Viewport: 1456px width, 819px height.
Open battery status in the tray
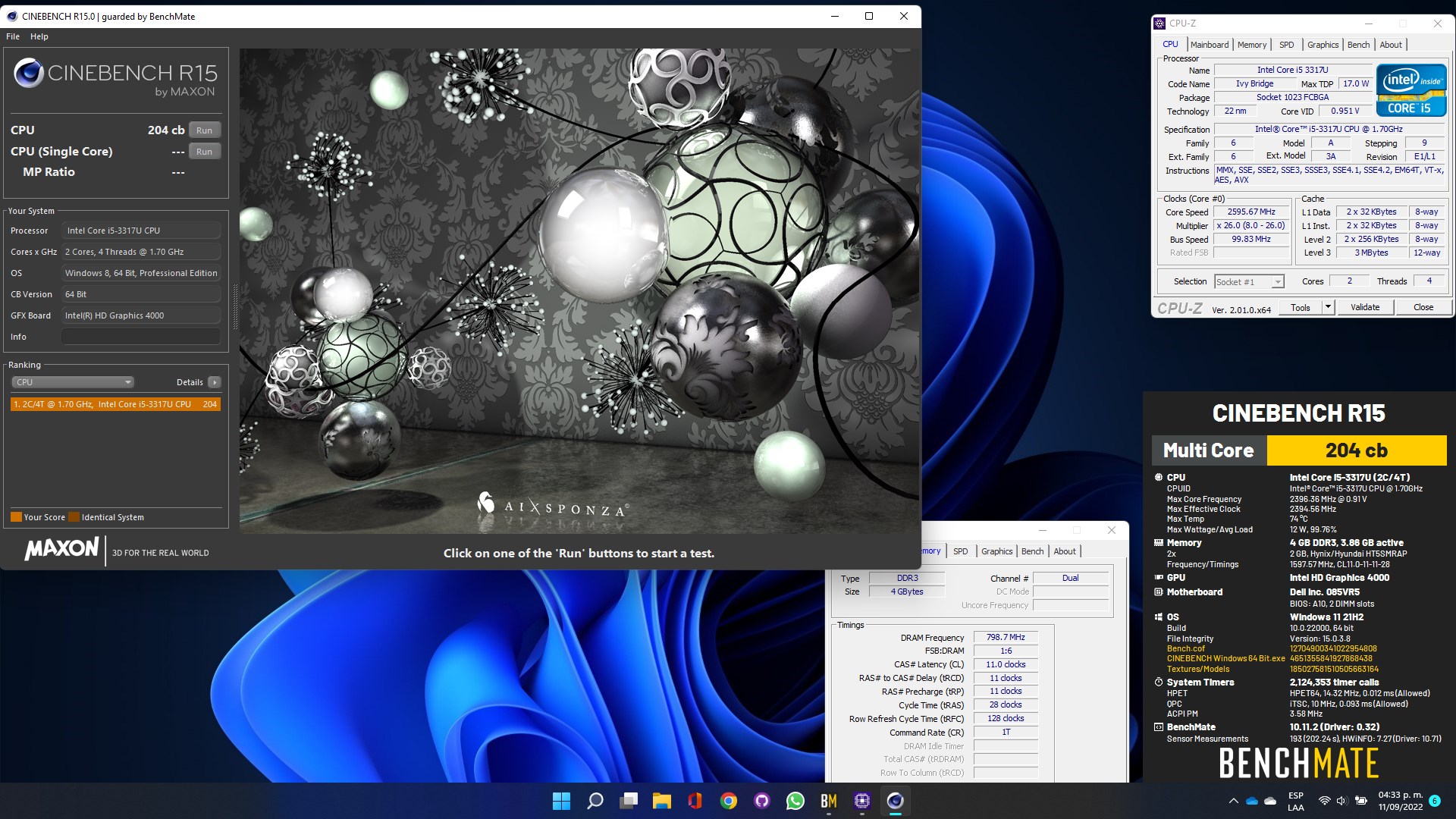pos(1361,801)
